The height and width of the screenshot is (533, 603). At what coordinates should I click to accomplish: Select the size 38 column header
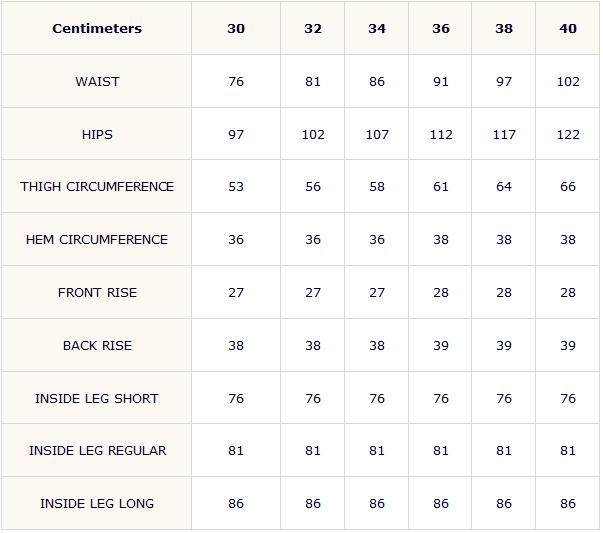[x=504, y=28]
